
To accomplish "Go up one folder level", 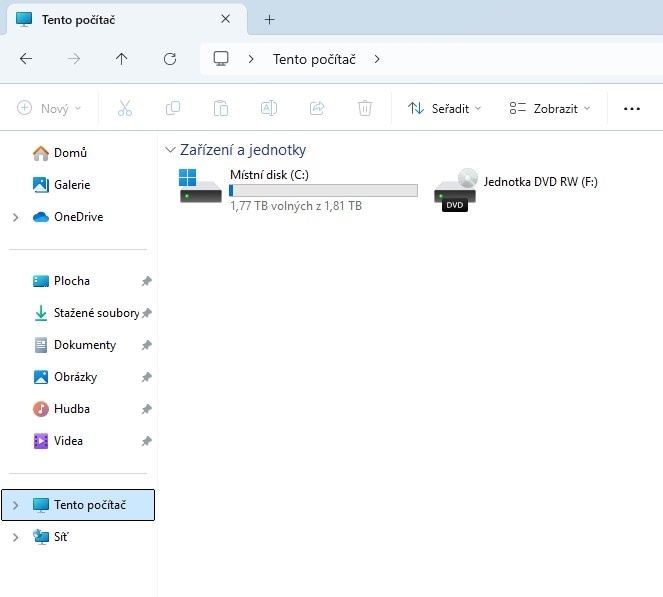I will coord(122,59).
